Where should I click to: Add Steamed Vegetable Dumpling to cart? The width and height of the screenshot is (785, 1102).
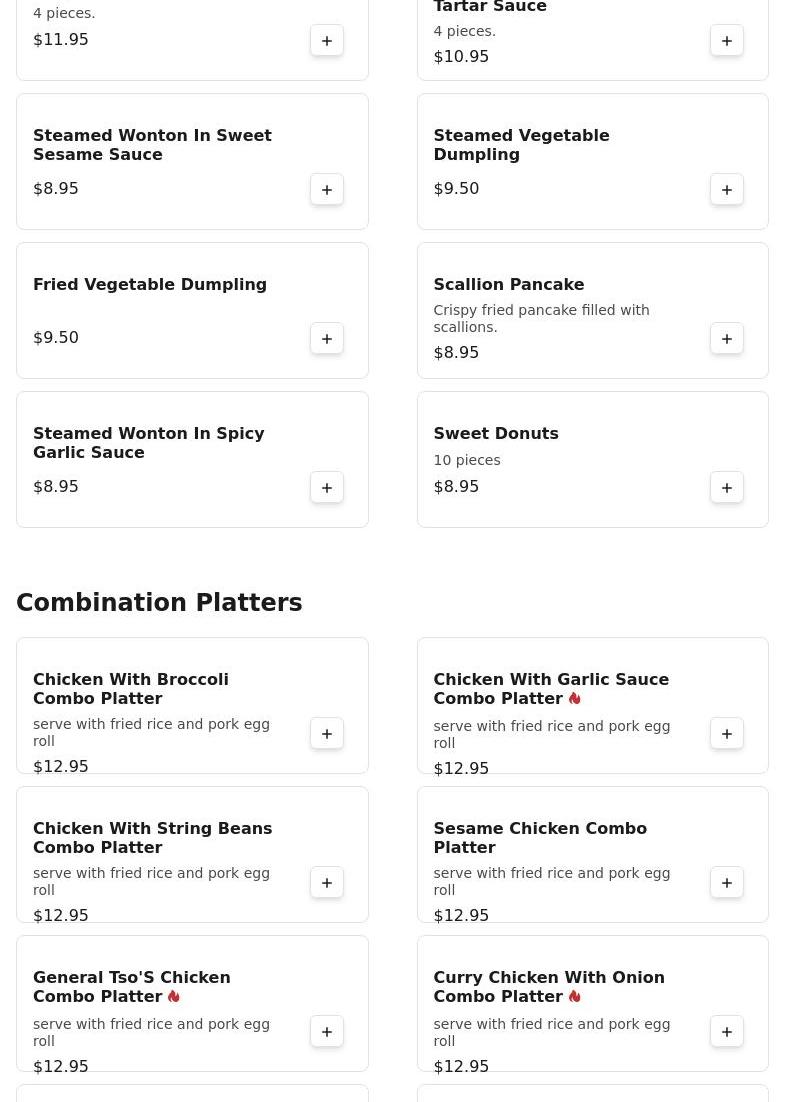click(727, 189)
